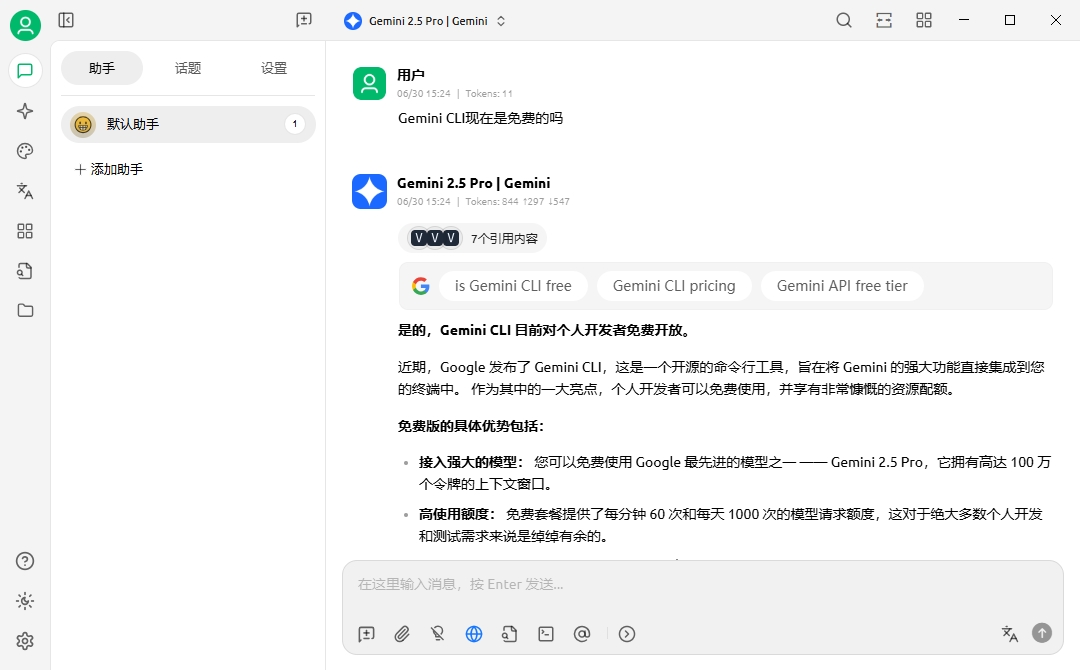The height and width of the screenshot is (670, 1080).
Task: Open MCP server tools in the input toolbar
Action: pyautogui.click(x=546, y=634)
